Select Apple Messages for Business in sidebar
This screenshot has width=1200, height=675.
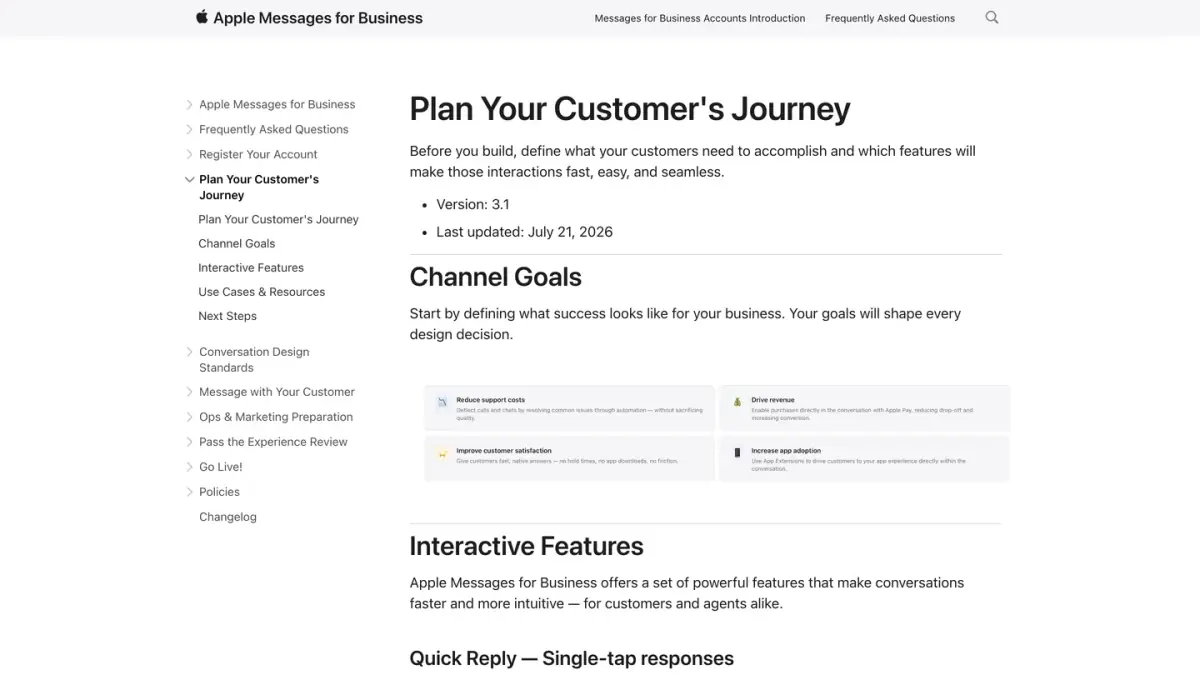click(277, 104)
